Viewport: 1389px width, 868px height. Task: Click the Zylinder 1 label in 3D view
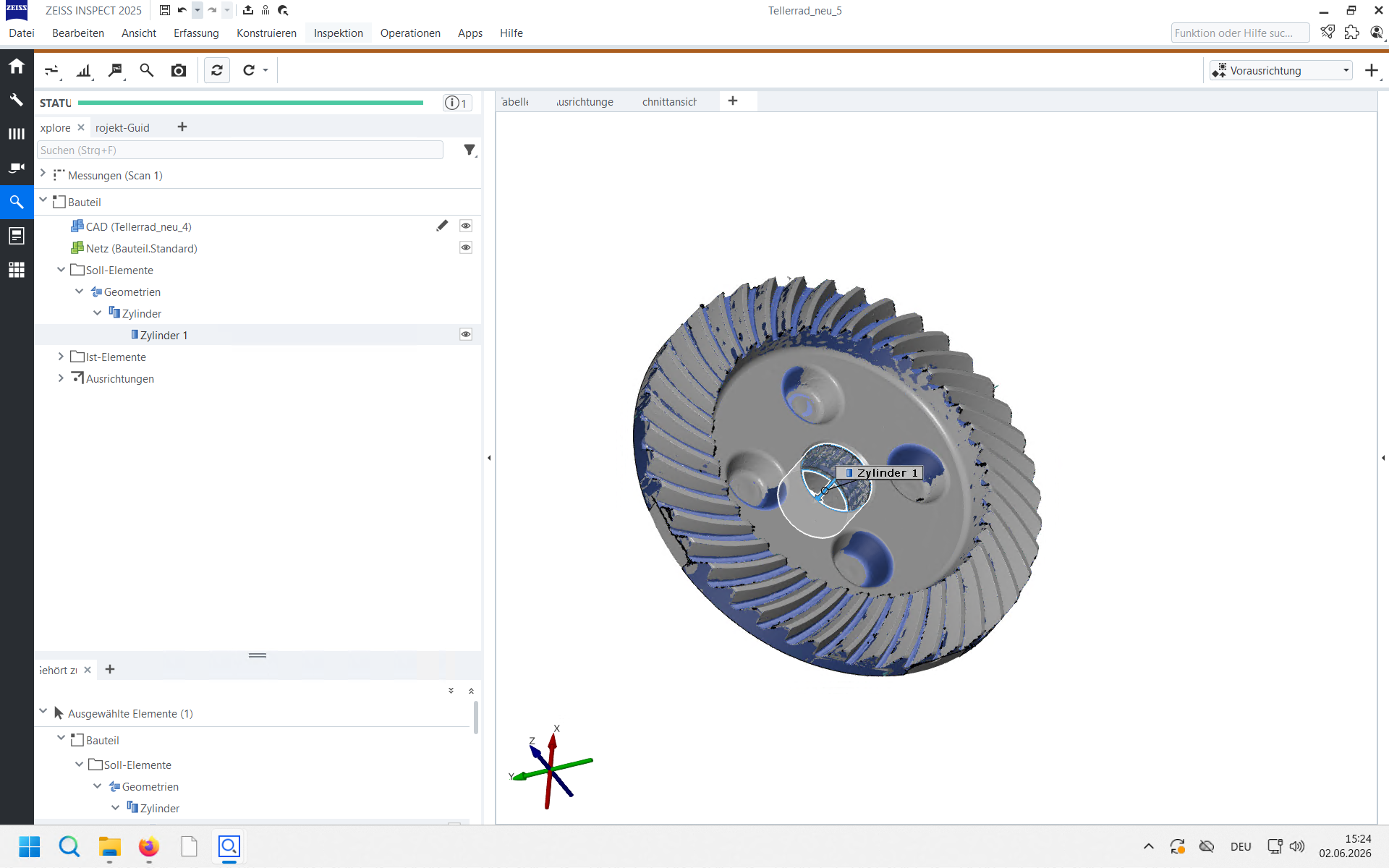(880, 473)
